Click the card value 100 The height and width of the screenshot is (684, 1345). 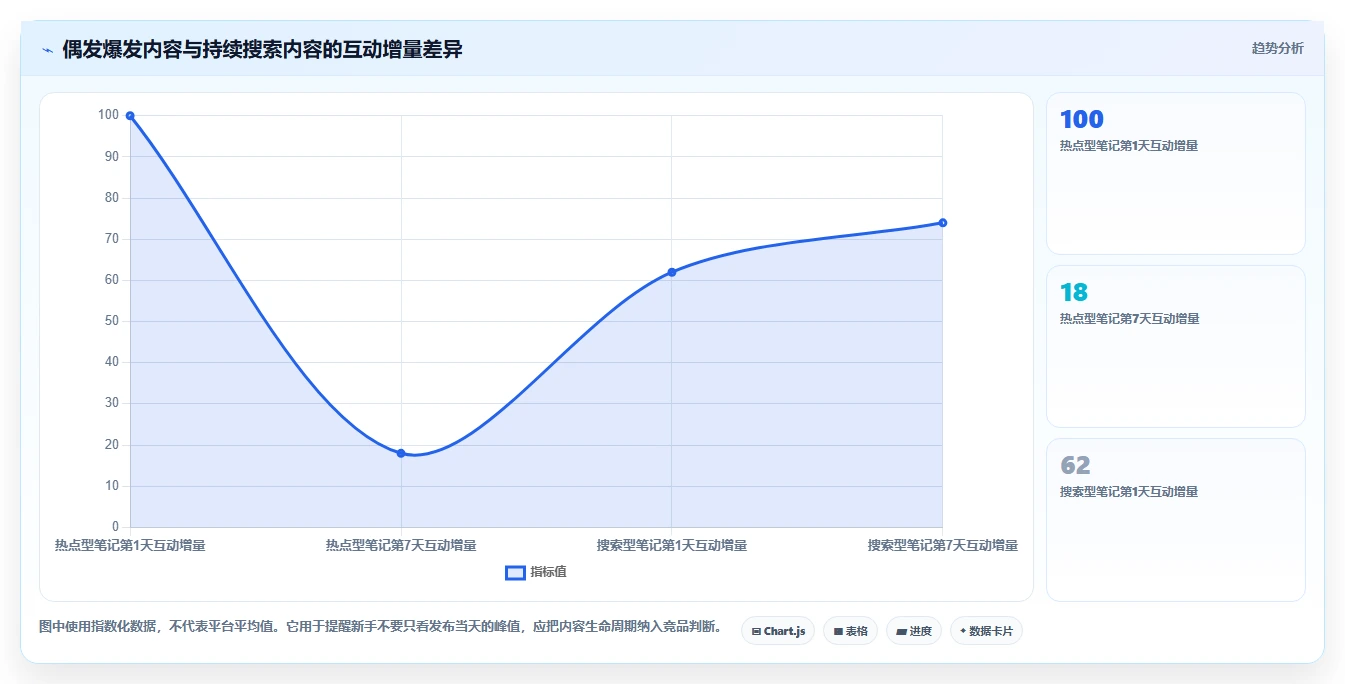1081,120
